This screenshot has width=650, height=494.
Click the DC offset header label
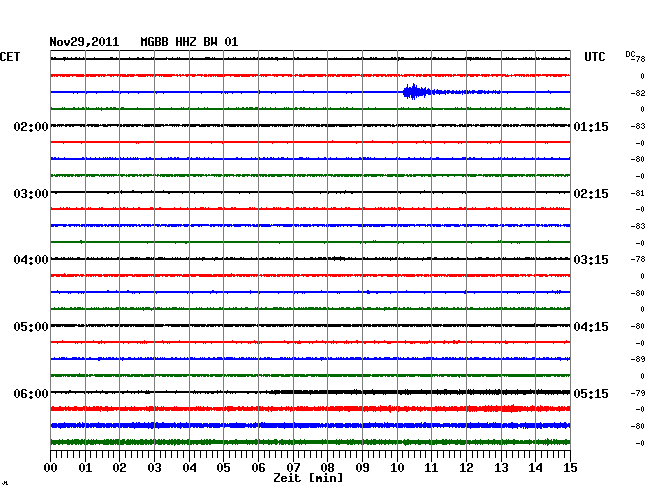[x=631, y=54]
